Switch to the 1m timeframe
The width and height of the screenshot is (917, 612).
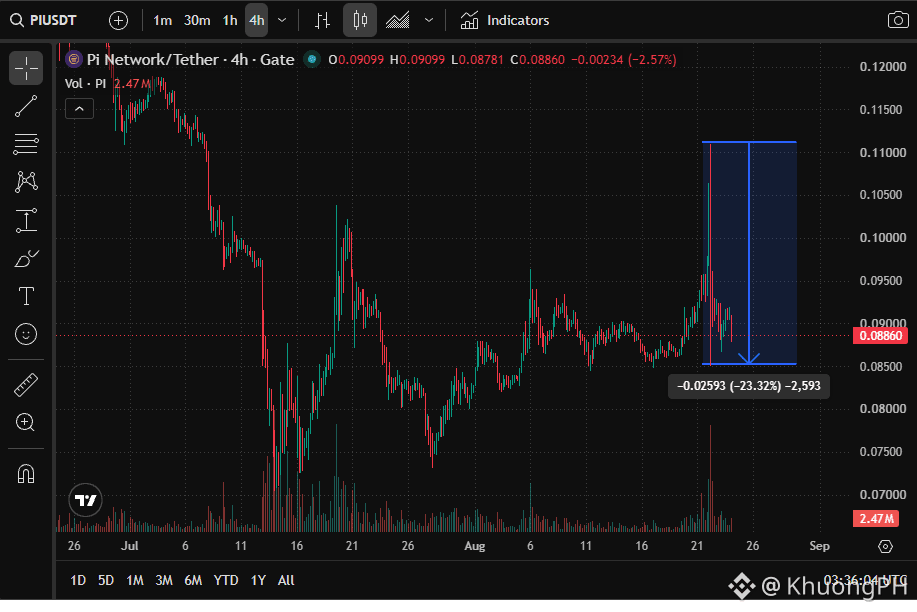[x=163, y=20]
